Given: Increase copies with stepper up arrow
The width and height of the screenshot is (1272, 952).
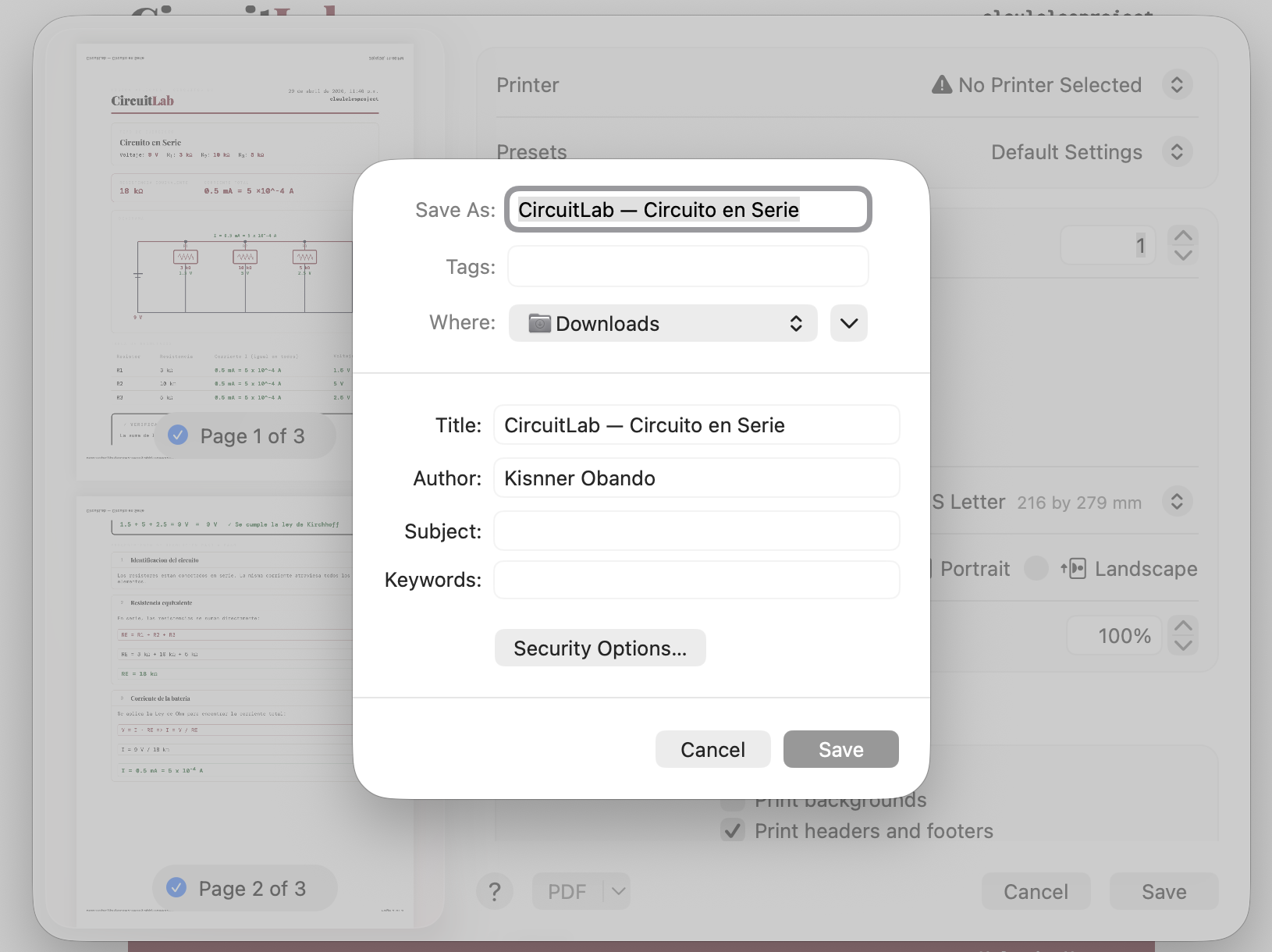Looking at the screenshot, I should (1183, 236).
